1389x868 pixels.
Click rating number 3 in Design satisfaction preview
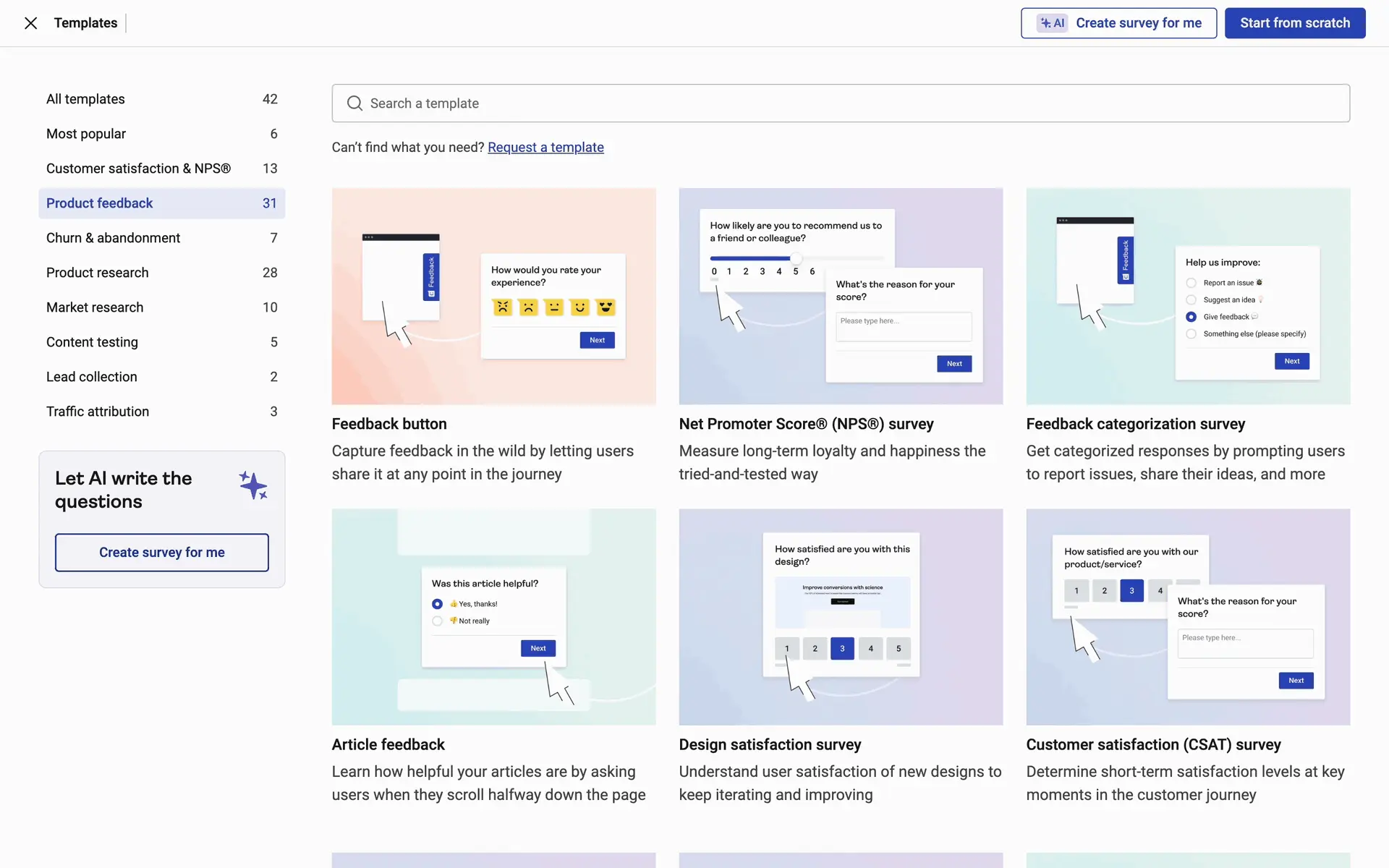pyautogui.click(x=842, y=648)
